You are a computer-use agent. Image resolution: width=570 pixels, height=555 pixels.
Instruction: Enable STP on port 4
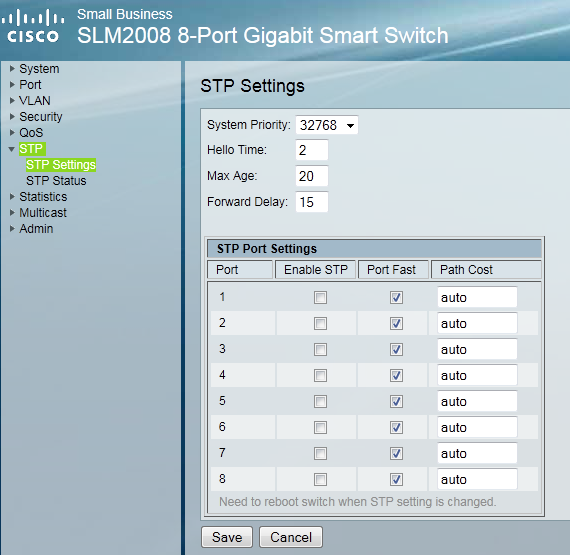tap(320, 375)
